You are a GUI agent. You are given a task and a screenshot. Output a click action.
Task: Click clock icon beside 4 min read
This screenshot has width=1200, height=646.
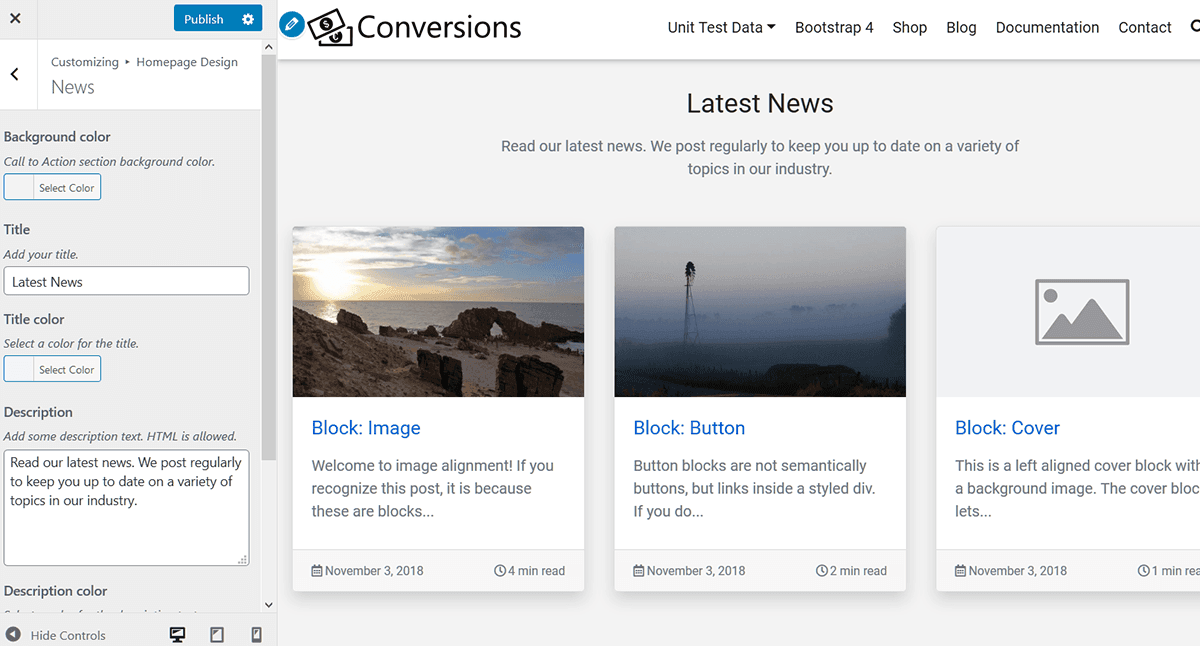(500, 571)
